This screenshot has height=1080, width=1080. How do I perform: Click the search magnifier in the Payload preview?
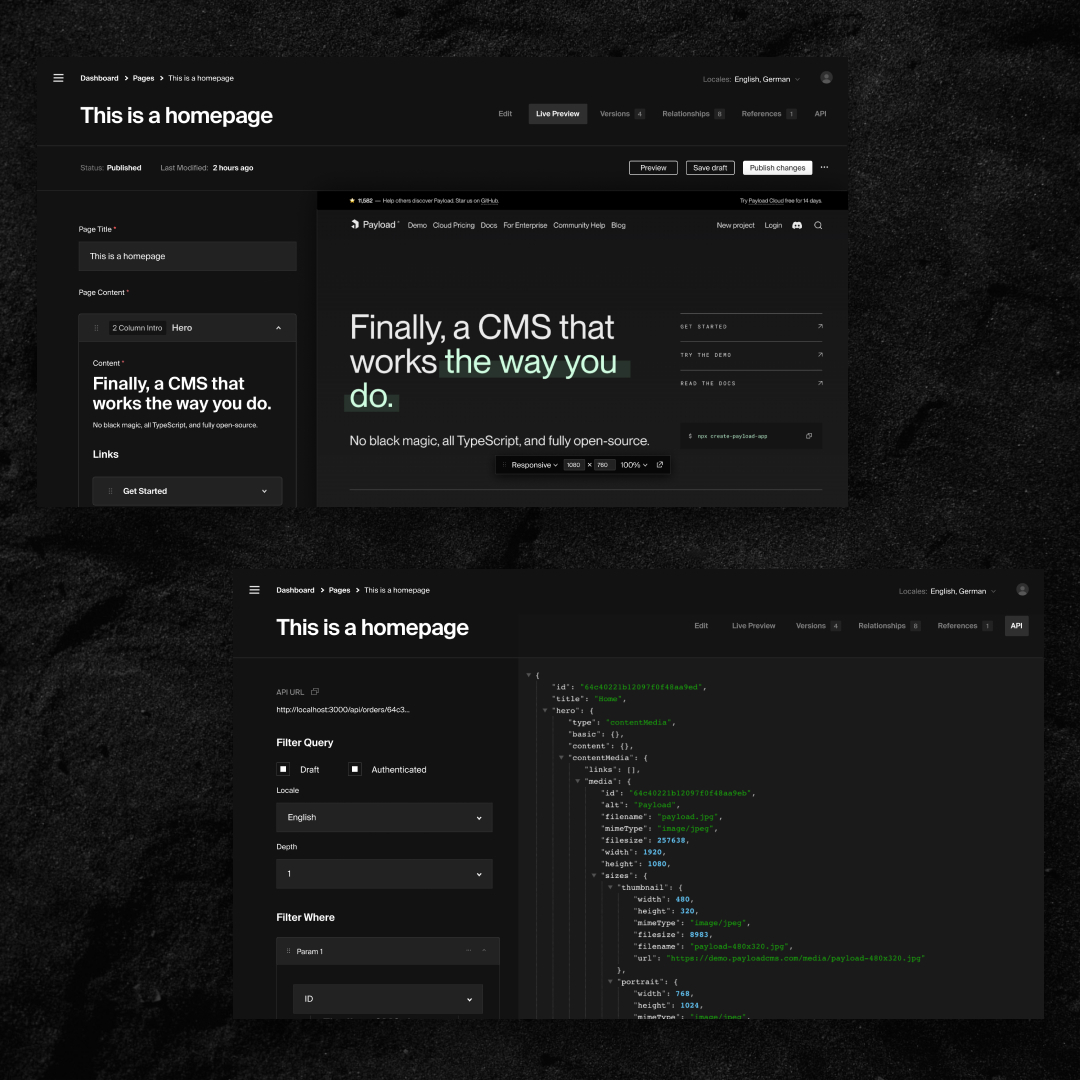818,225
